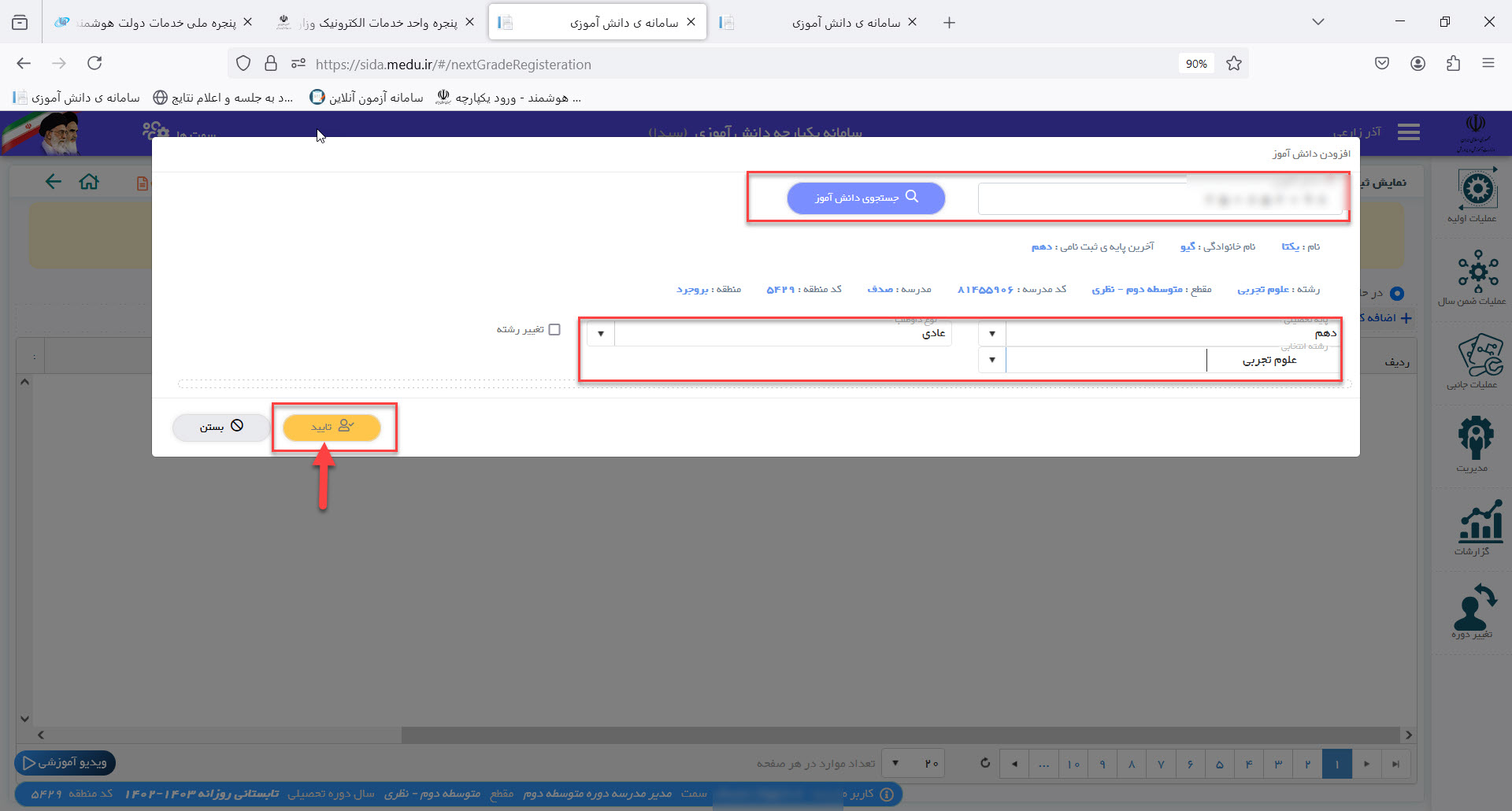Viewport: 1512px width, 811px height.
Task: Toggle the تغییر رشته checkbox
Action: (x=554, y=329)
